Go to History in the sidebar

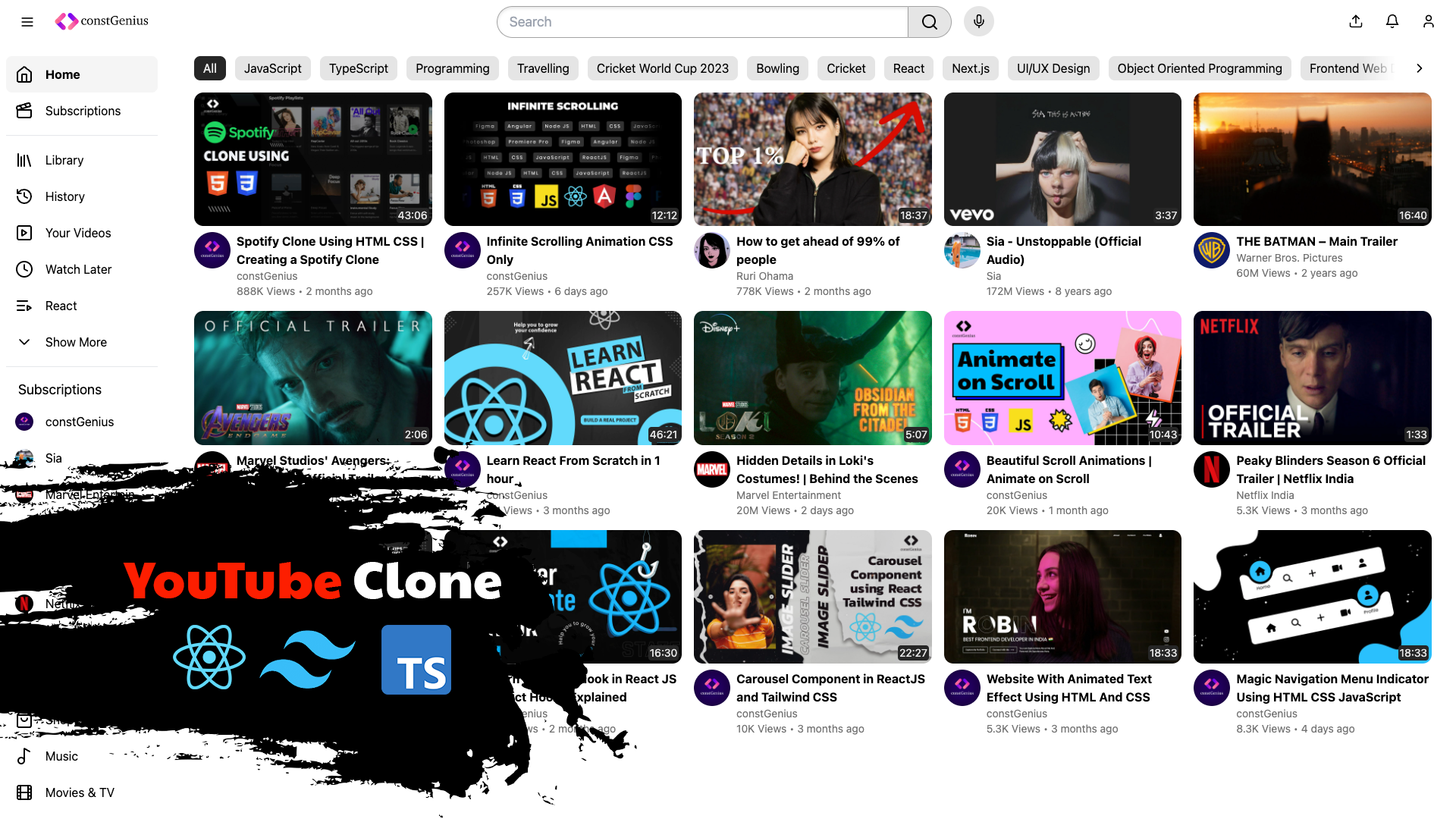(x=64, y=196)
